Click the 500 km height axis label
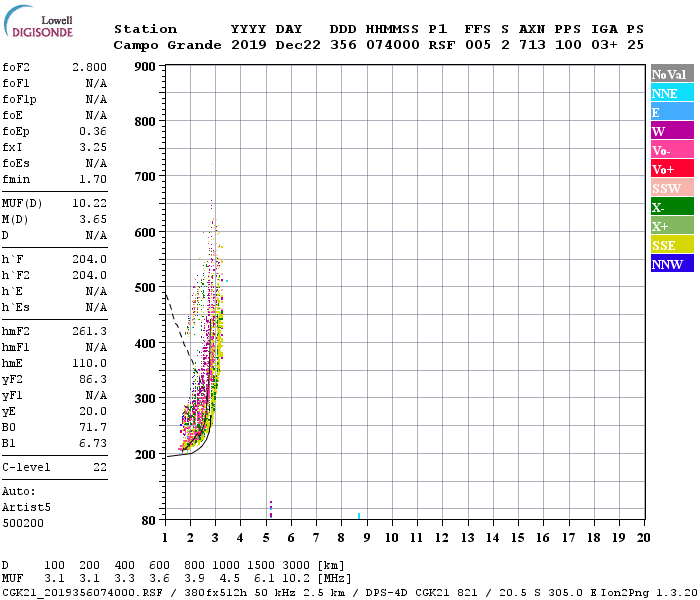 tap(145, 288)
